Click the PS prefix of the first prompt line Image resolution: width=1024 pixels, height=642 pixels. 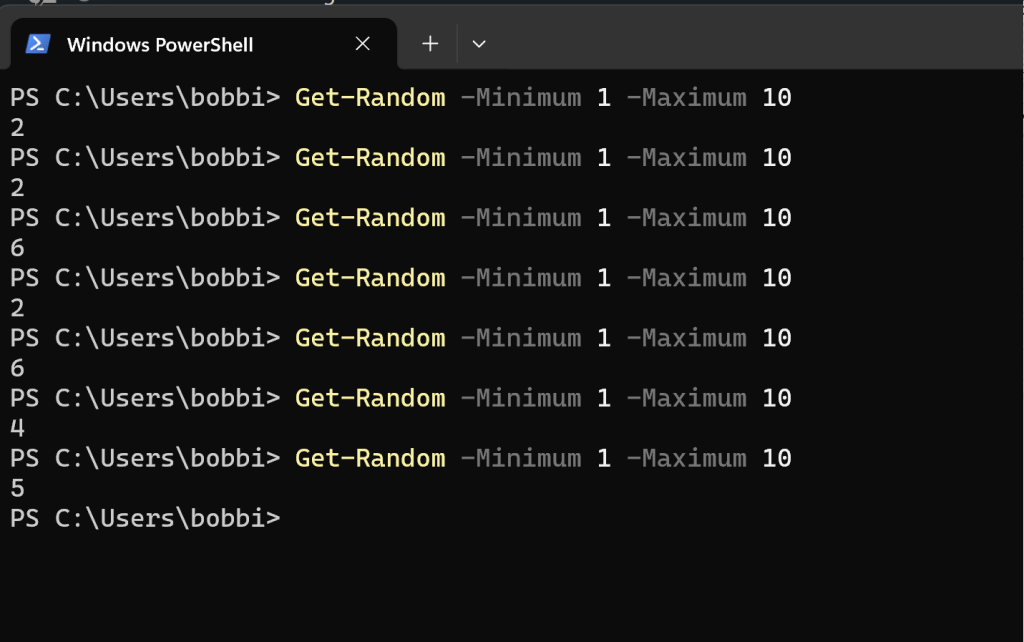(x=24, y=97)
